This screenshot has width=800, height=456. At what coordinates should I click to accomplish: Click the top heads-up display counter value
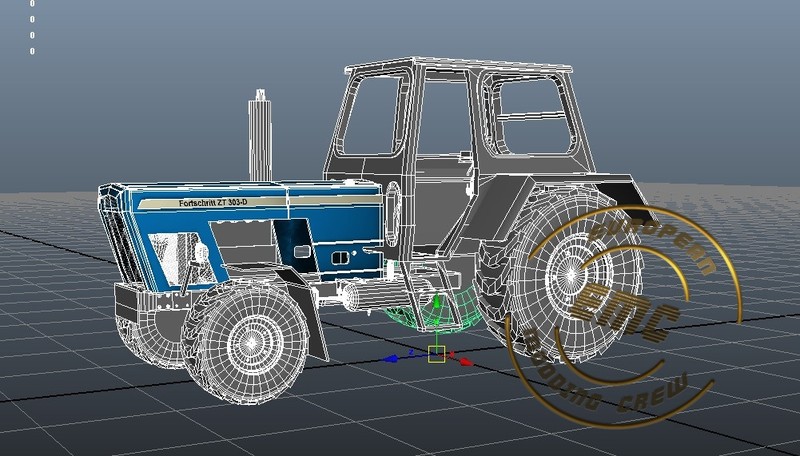(32, 5)
